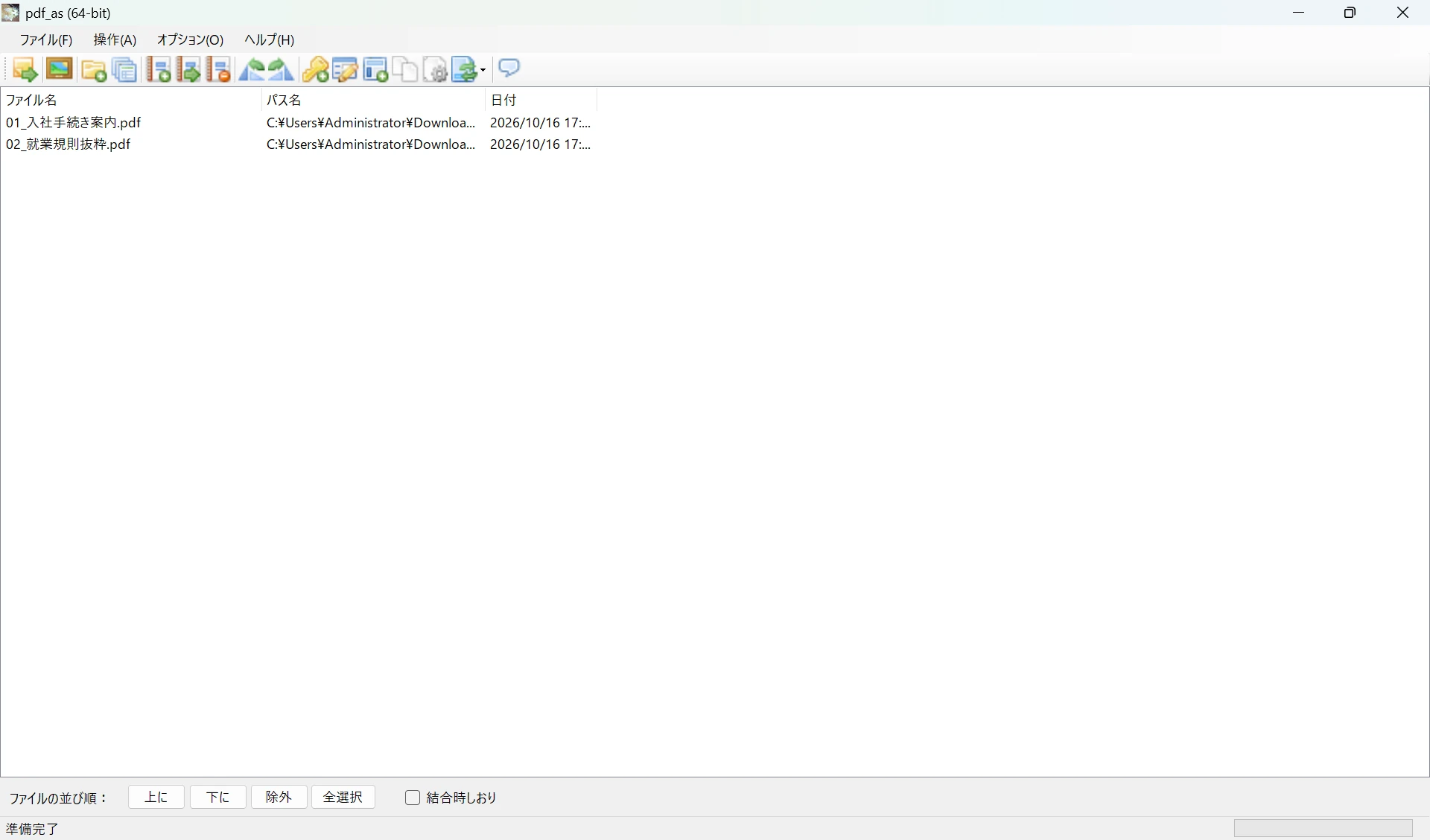Click the rotate left icon
1430x840 pixels.
pos(252,70)
